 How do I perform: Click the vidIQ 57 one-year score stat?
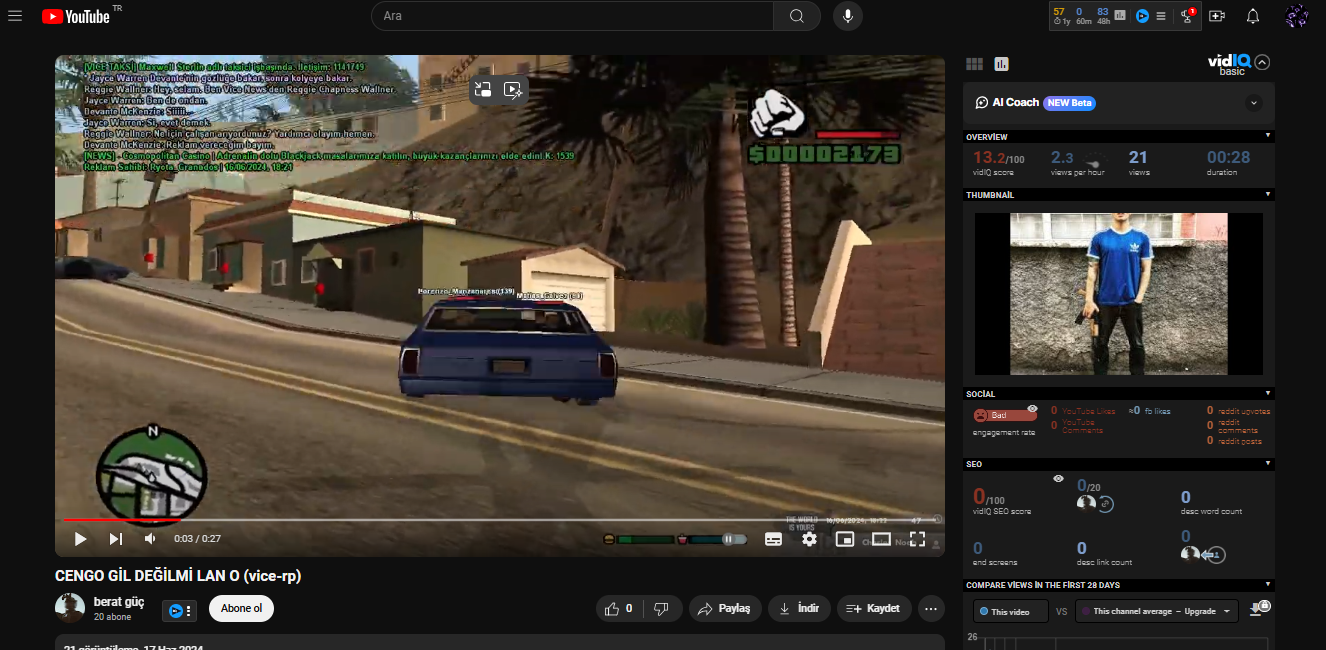click(x=1061, y=16)
